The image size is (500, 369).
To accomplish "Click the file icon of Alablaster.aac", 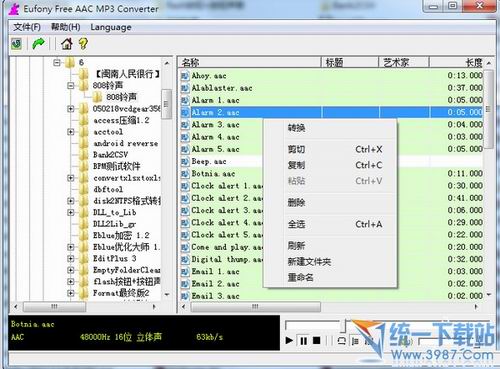I will 185,88.
